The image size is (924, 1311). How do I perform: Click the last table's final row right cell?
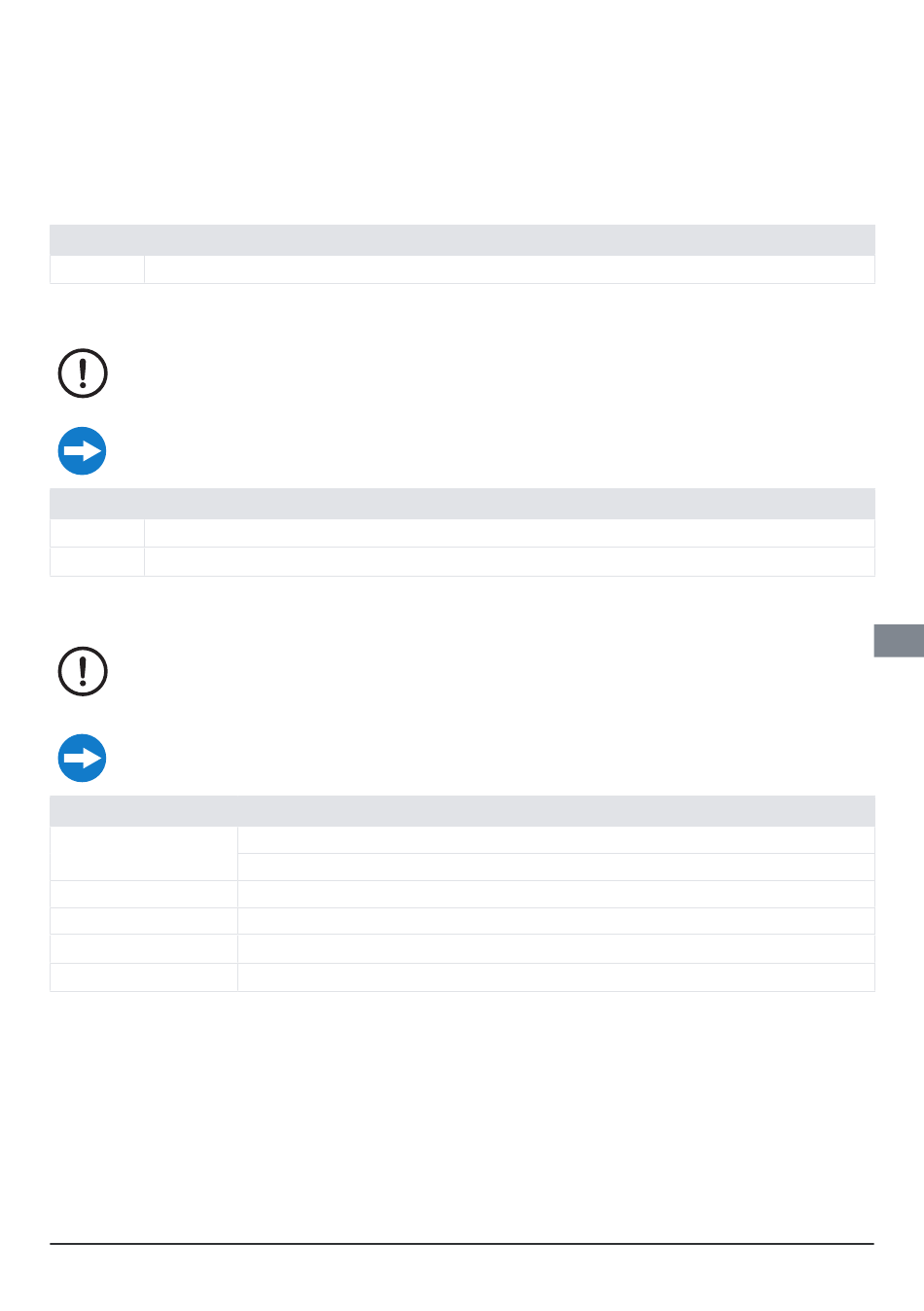coord(556,977)
